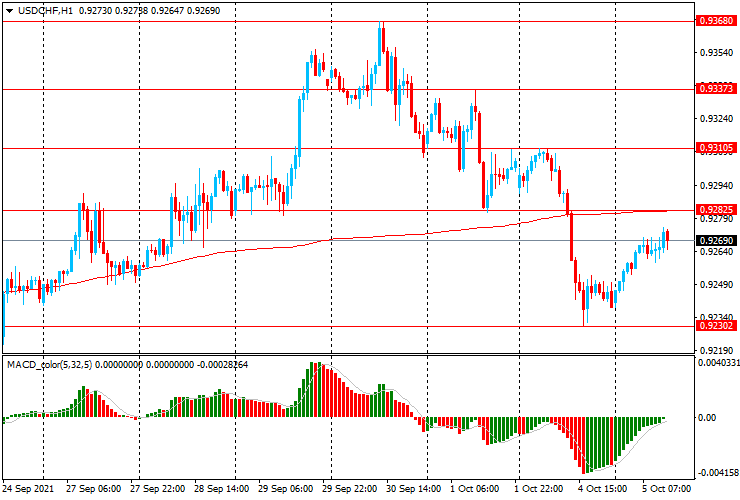Click the 0.92302 support level label

click(716, 326)
